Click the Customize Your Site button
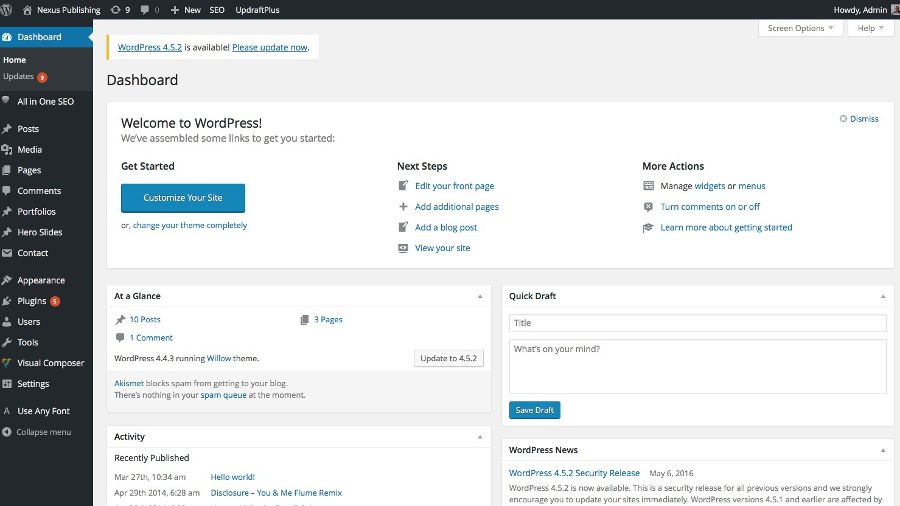The image size is (900, 506). coord(183,198)
